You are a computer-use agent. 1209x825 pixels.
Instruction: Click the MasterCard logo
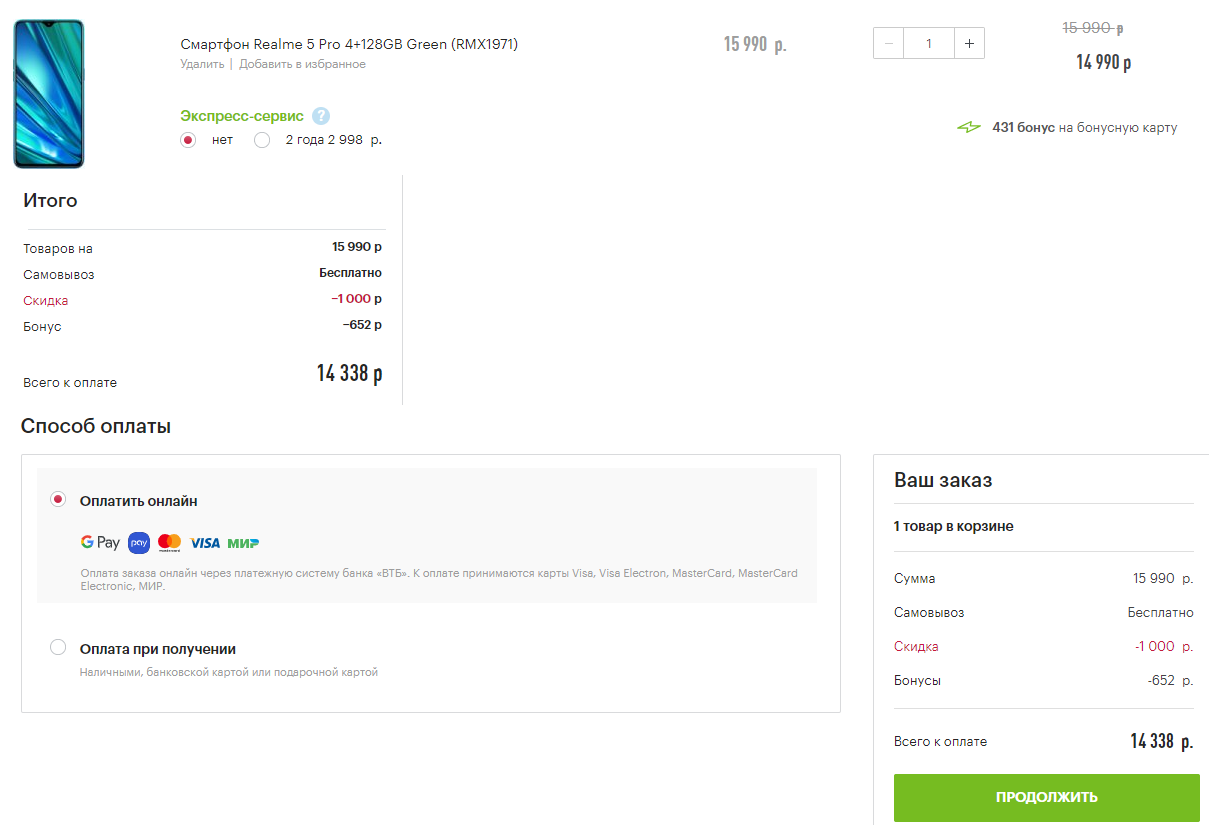click(x=170, y=542)
